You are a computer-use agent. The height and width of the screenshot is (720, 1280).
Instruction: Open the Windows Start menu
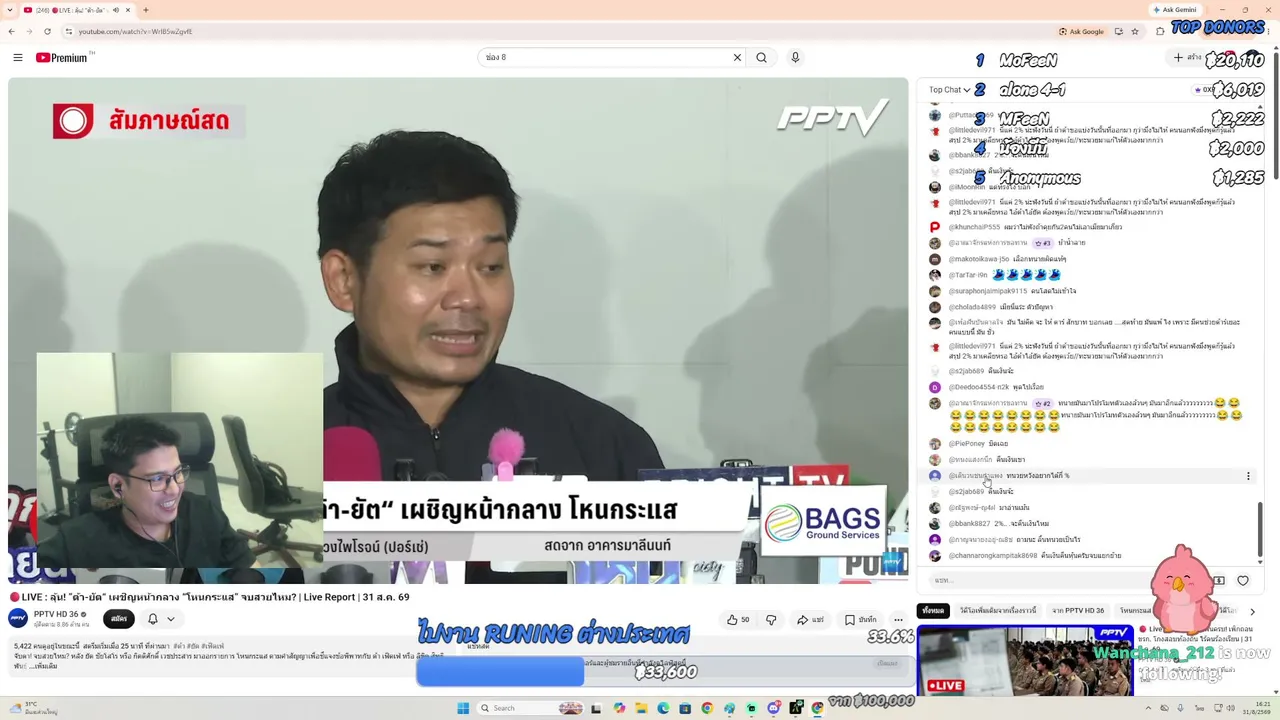pyautogui.click(x=463, y=708)
